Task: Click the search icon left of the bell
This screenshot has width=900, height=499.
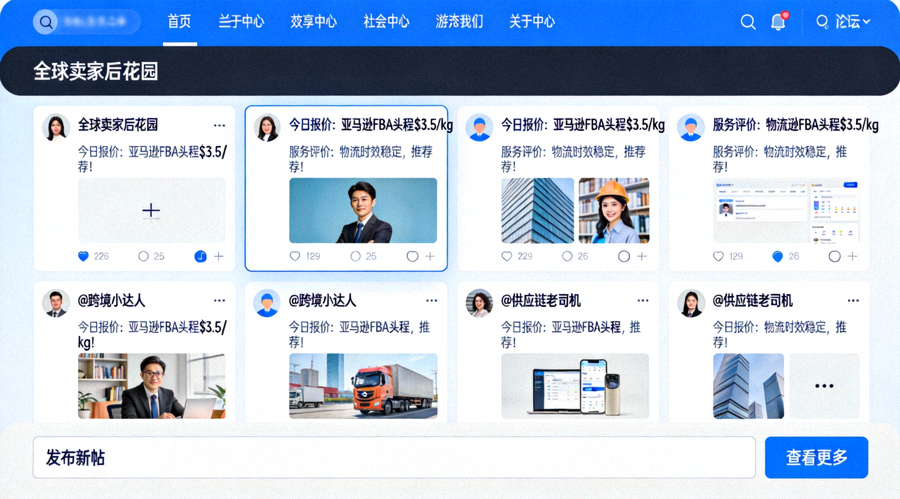Action: click(748, 22)
